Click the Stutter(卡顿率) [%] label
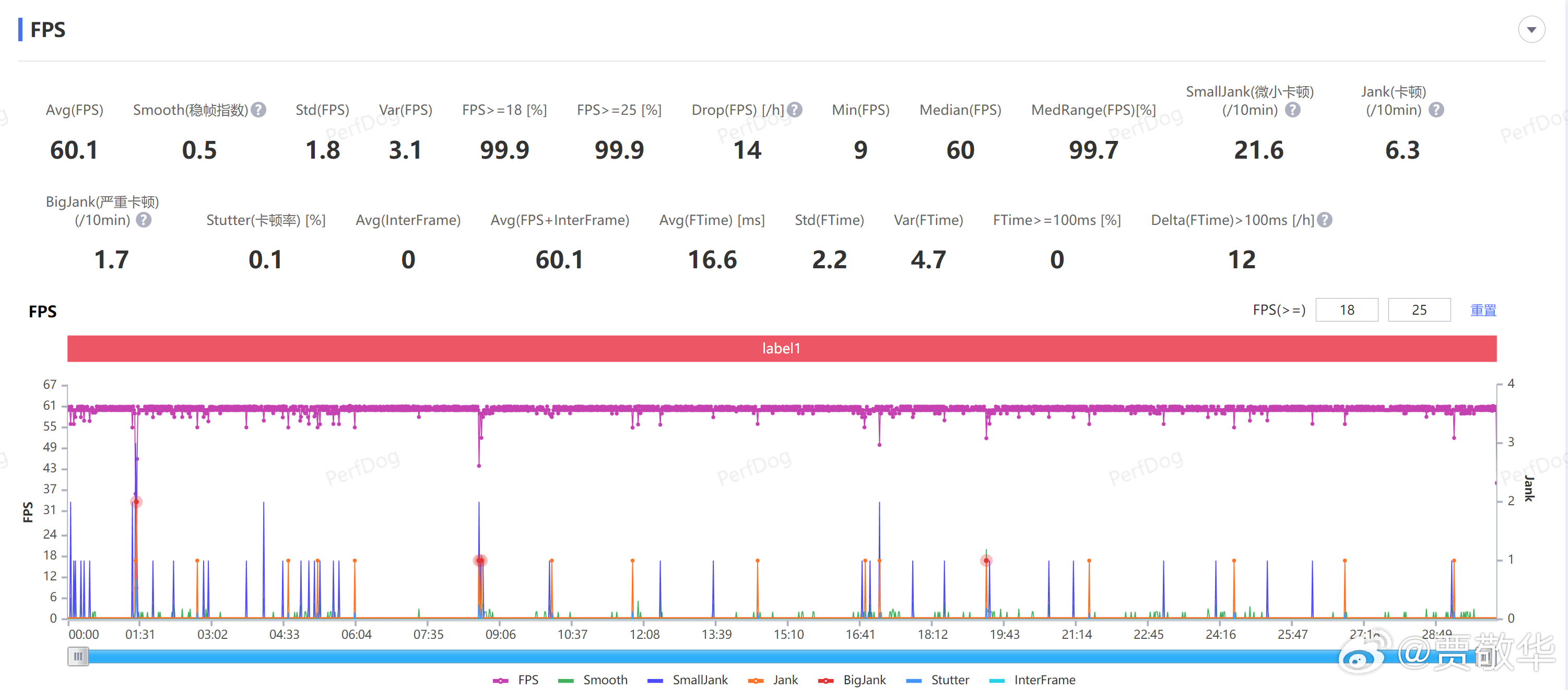The width and height of the screenshot is (1568, 690). pyautogui.click(x=265, y=220)
